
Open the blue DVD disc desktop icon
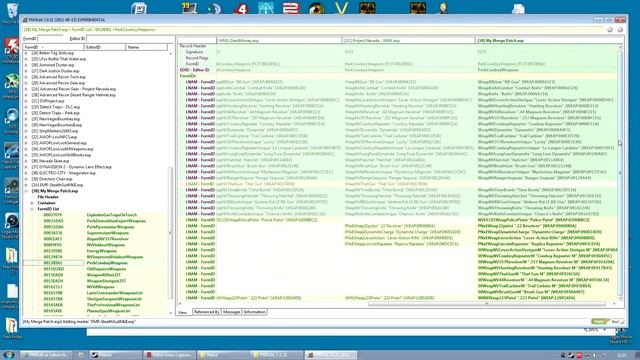pos(11,118)
